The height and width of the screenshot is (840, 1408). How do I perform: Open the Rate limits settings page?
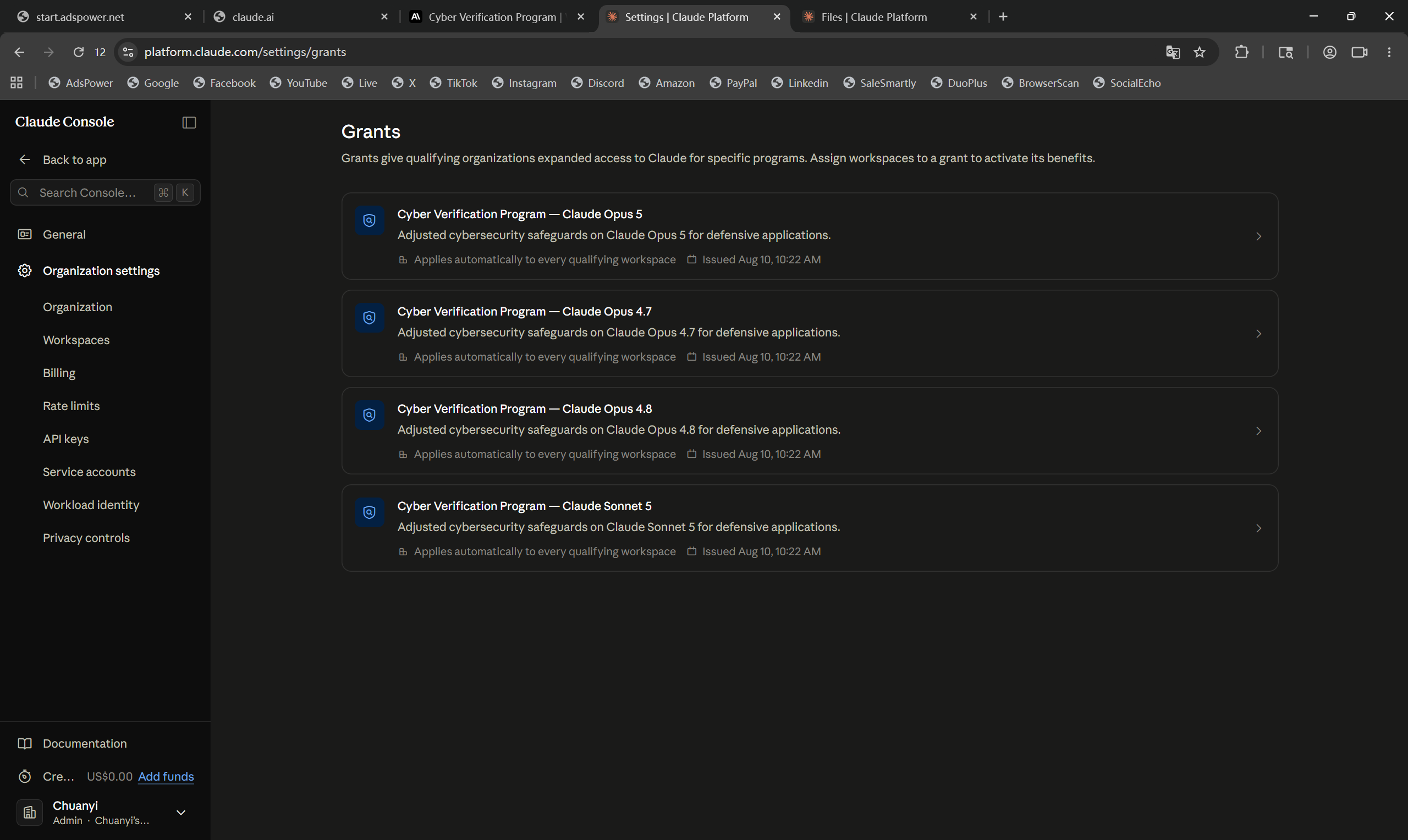click(71, 406)
